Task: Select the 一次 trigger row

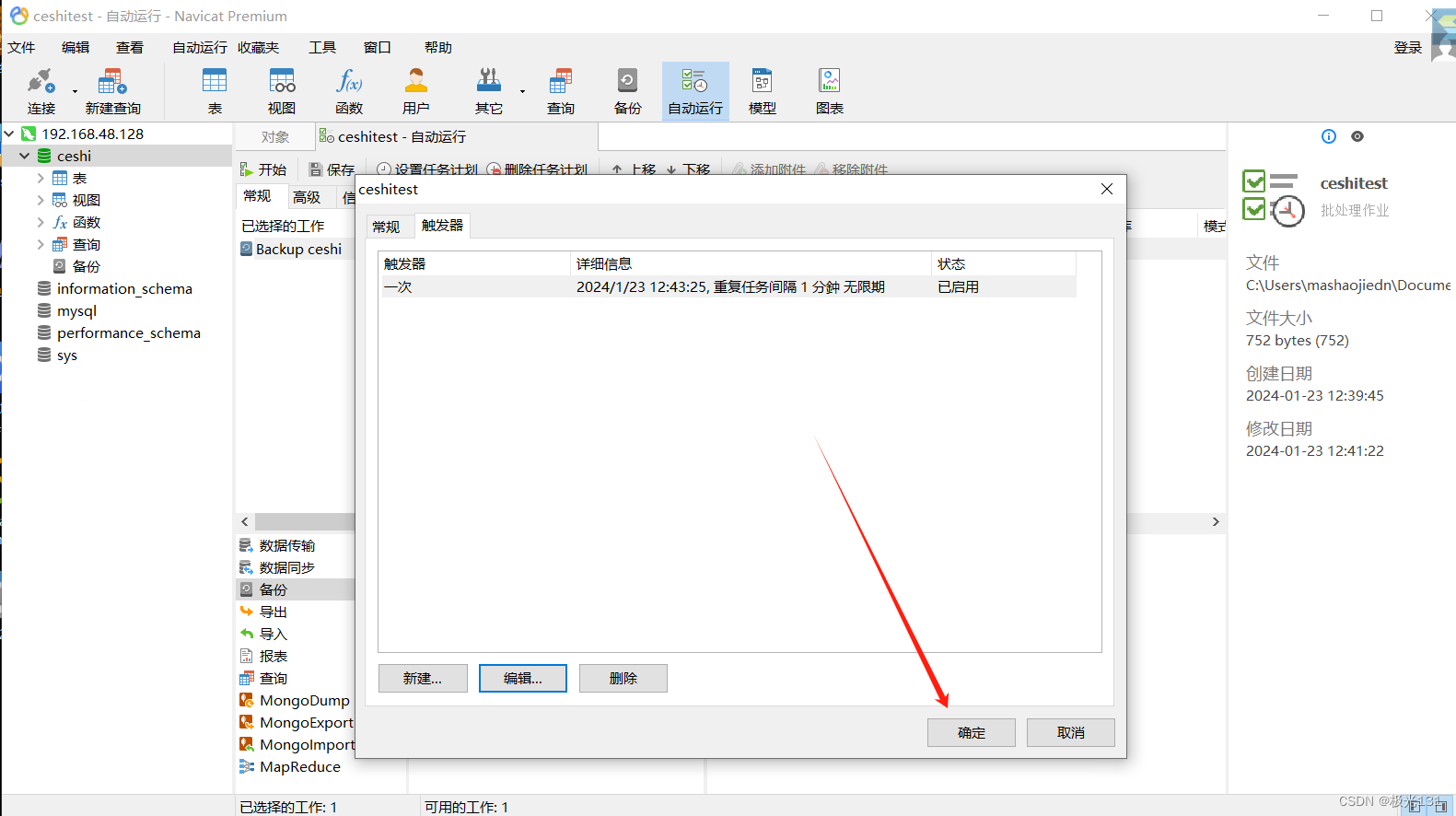Action: 728,287
